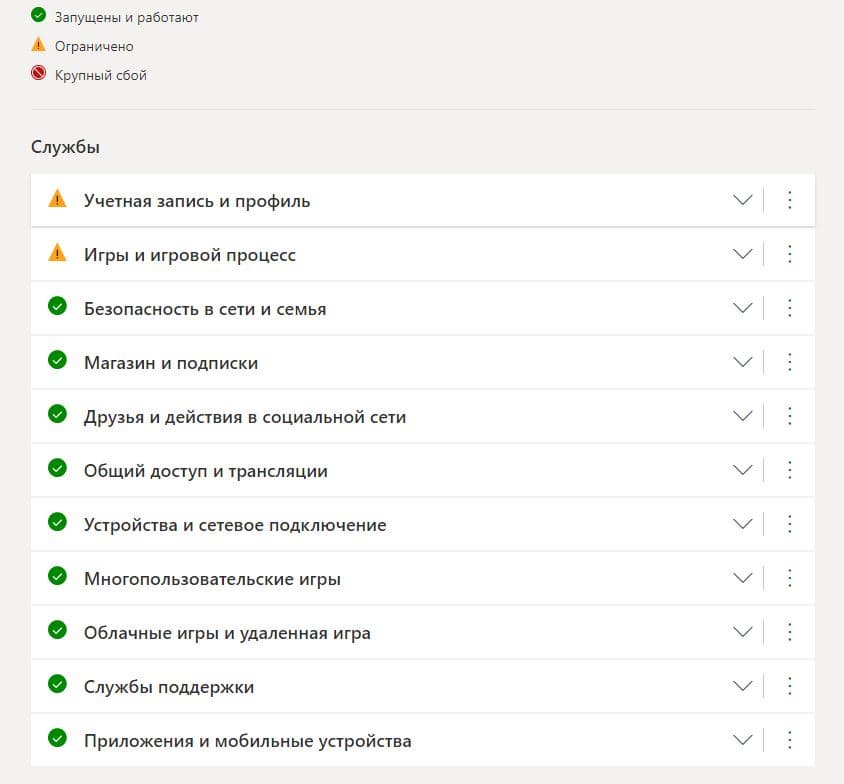Expand the Магазин и подписки chevron

pyautogui.click(x=742, y=362)
